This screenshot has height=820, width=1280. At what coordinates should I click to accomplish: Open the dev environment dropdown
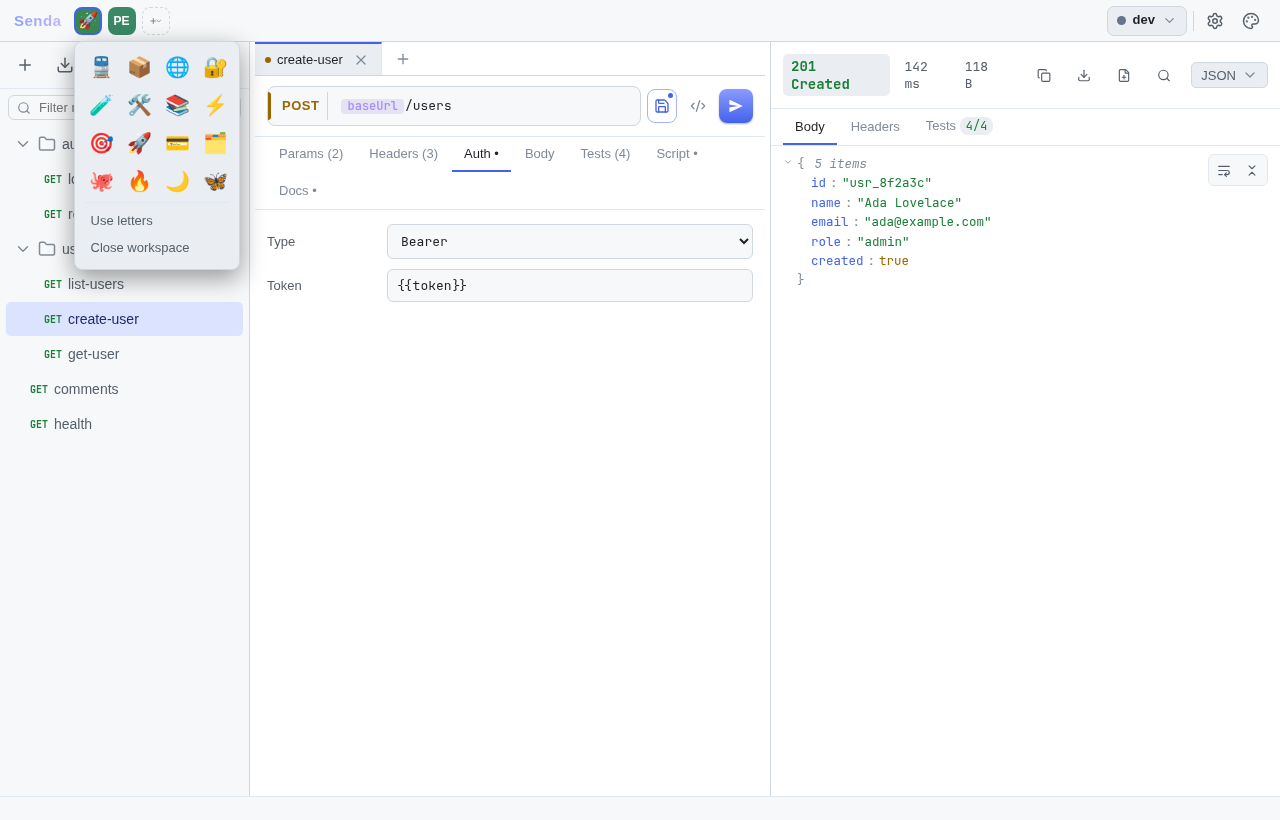pos(1147,21)
